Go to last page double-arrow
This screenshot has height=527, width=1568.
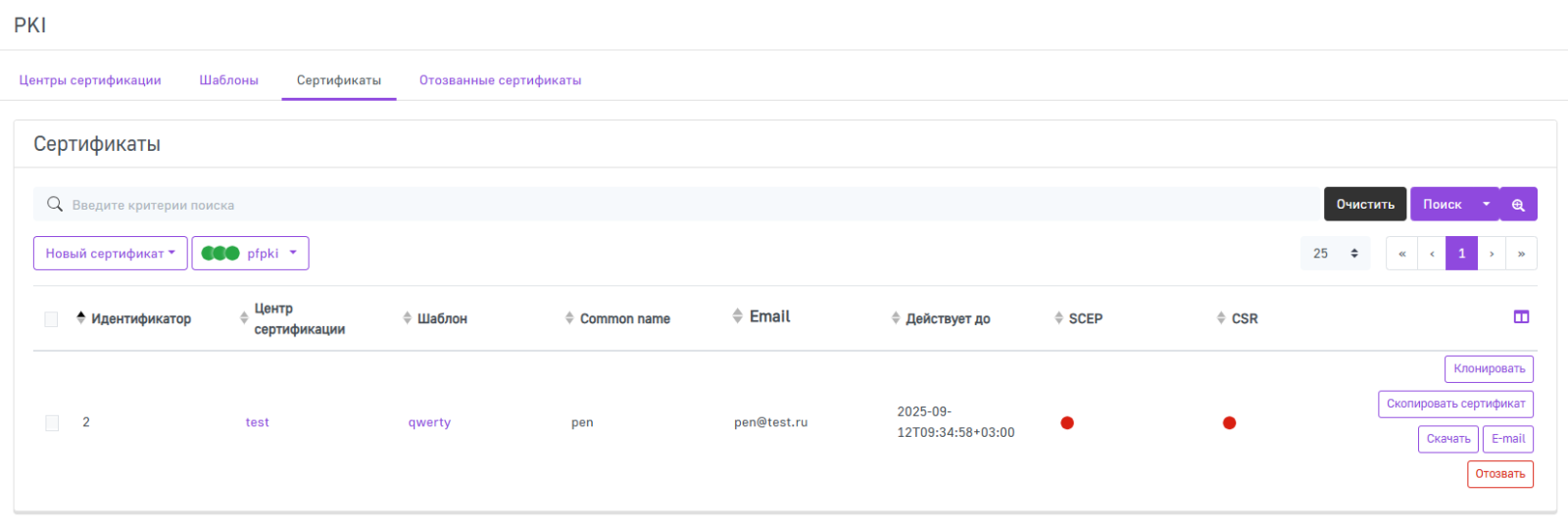(x=1521, y=254)
